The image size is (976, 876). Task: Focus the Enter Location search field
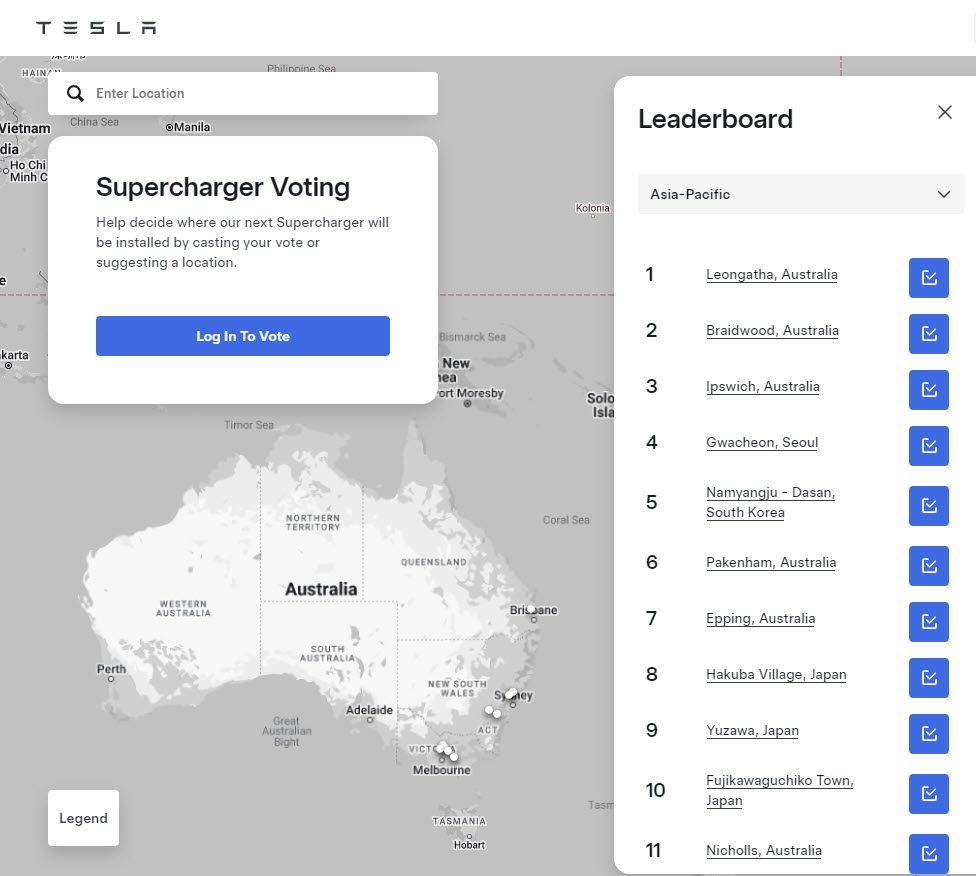[243, 93]
